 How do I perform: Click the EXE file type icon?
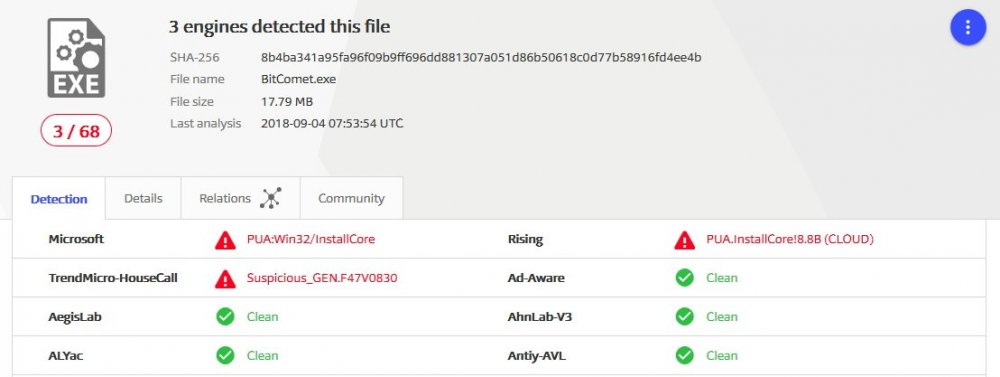(76, 58)
